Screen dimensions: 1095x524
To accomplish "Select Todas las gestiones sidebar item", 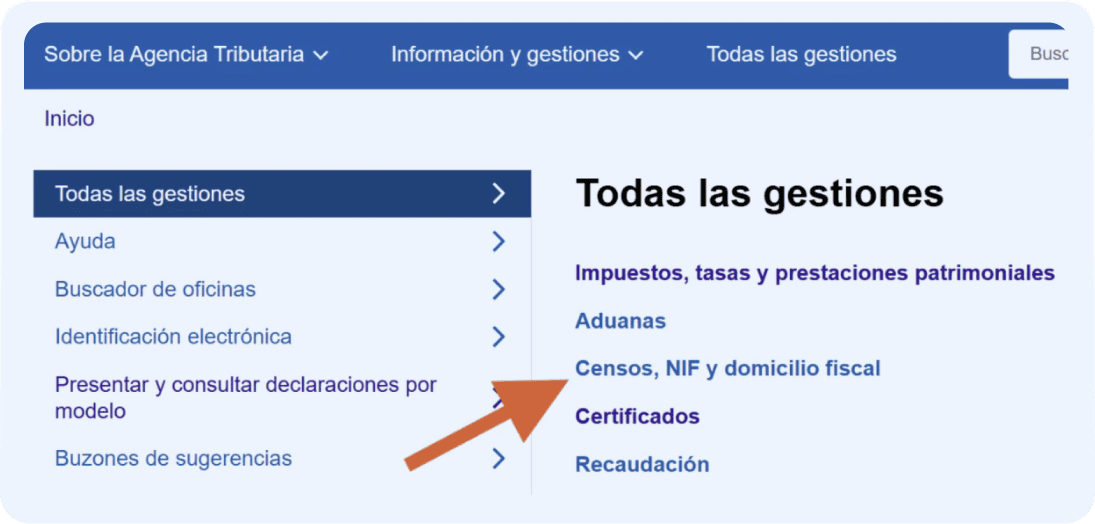I will 282,194.
